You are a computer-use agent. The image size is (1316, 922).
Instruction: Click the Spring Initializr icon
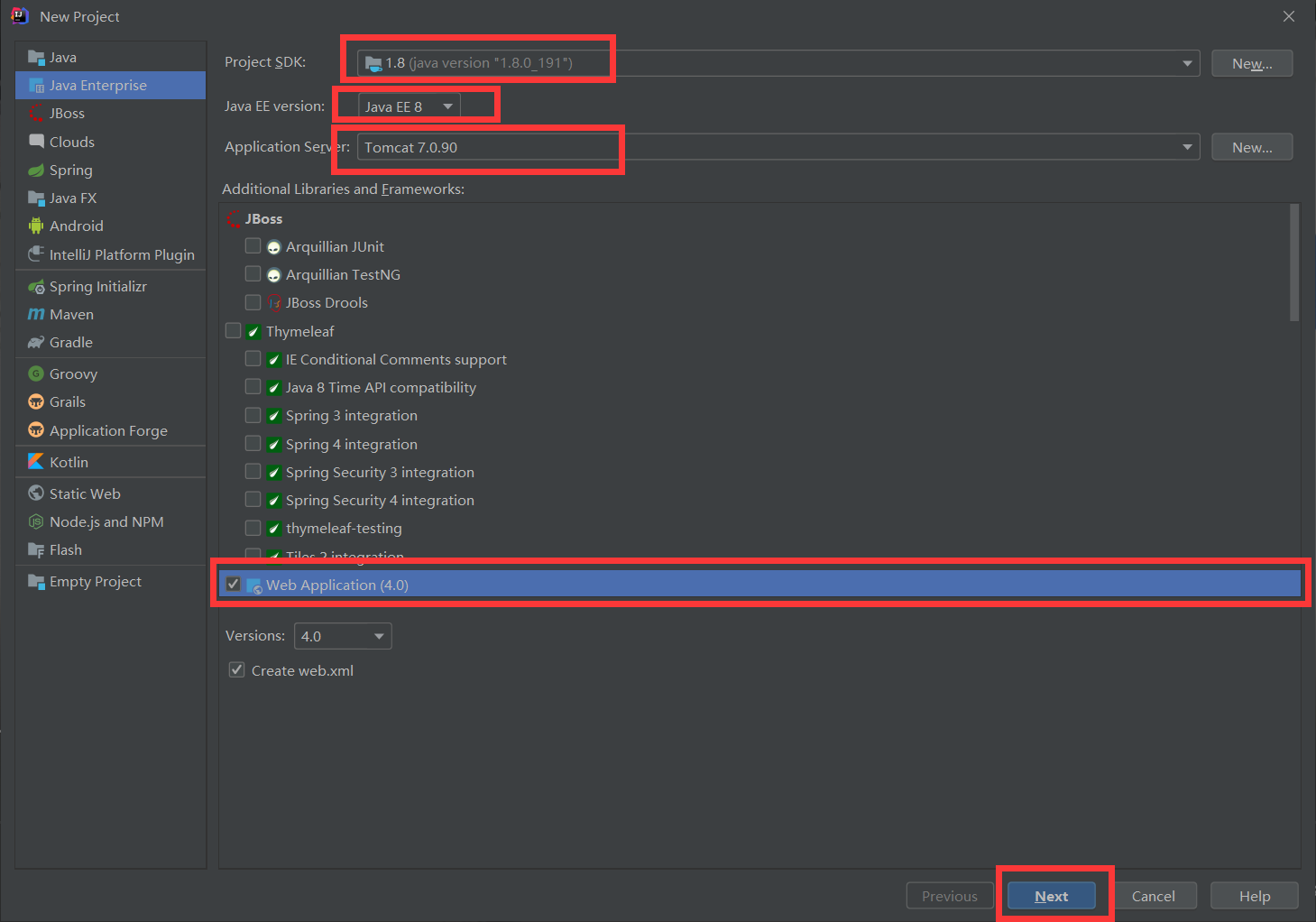coord(36,286)
